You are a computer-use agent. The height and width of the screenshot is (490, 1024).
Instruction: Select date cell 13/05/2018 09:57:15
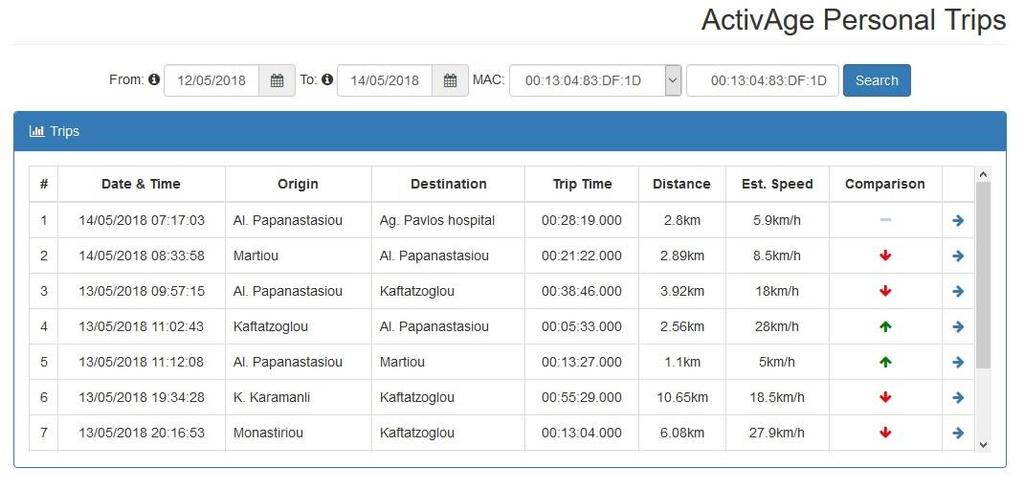pyautogui.click(x=141, y=291)
